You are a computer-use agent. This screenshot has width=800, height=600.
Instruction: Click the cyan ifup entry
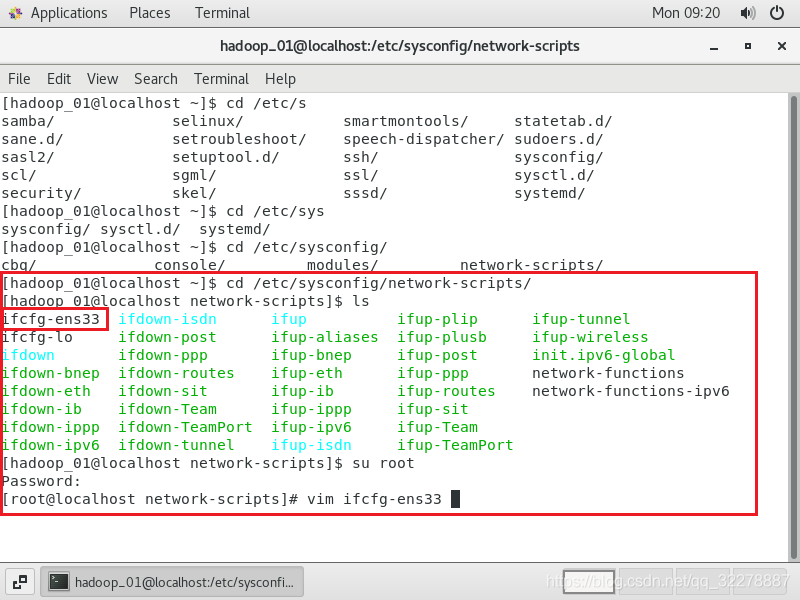tap(289, 319)
